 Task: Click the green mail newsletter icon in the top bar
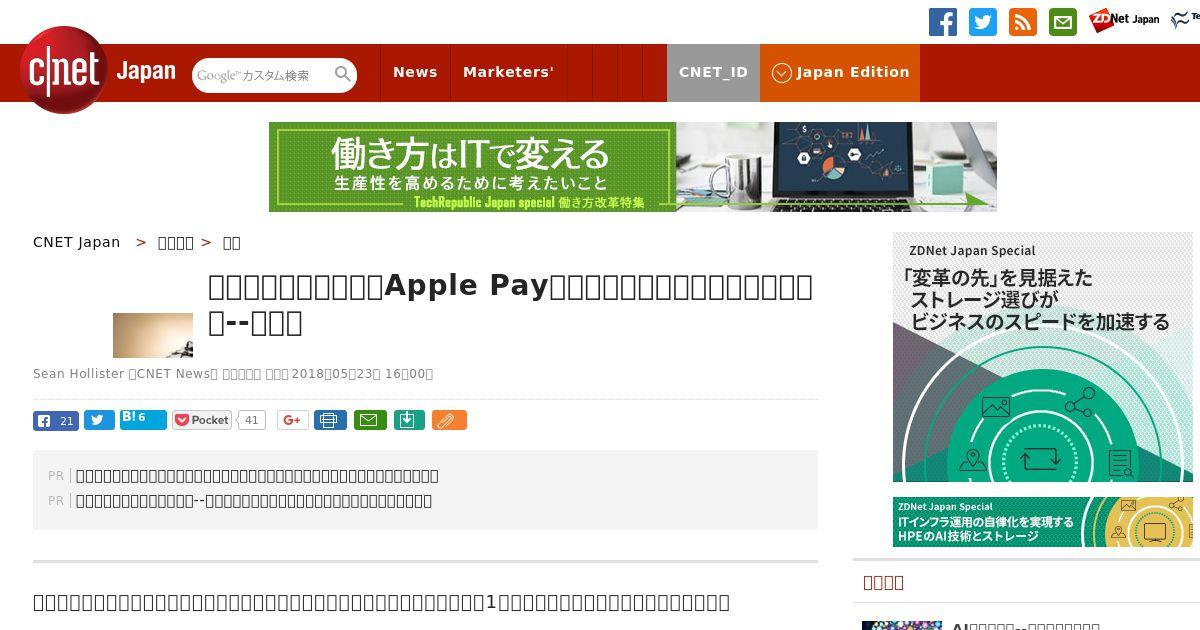[1063, 22]
